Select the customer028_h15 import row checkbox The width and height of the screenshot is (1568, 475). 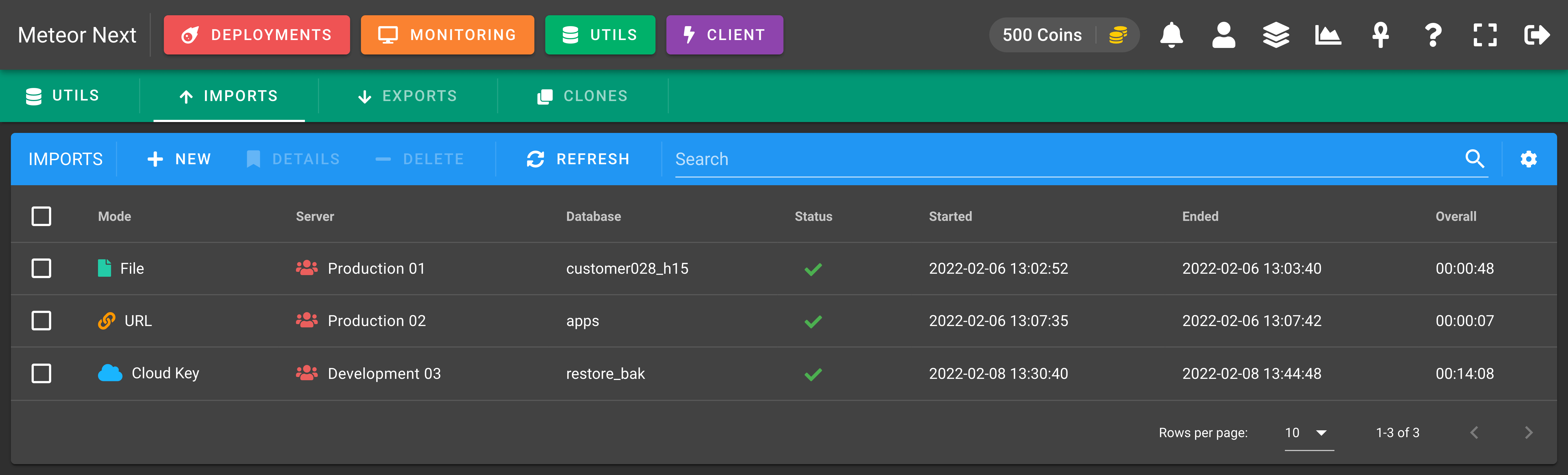(x=41, y=269)
